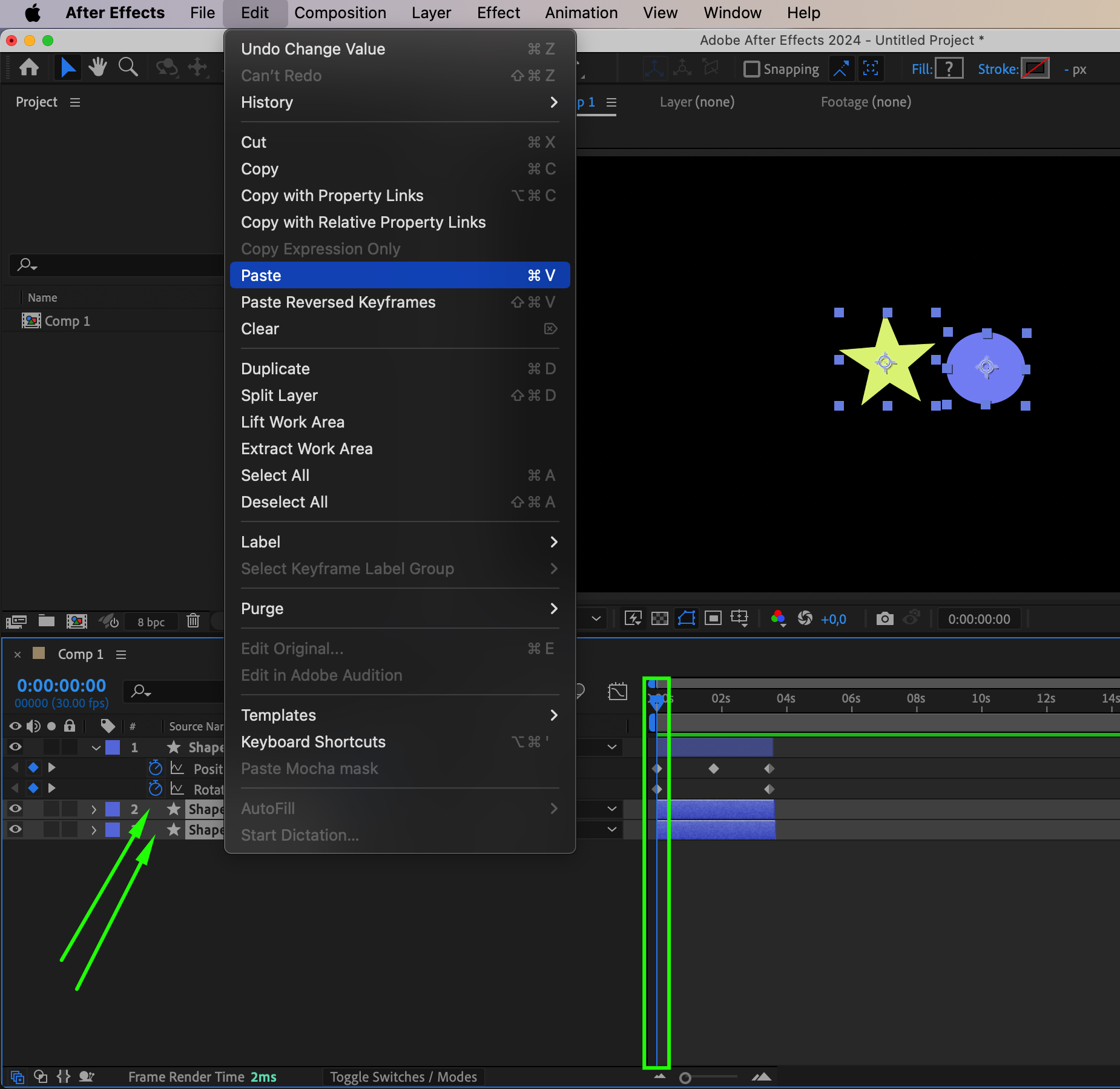The width and height of the screenshot is (1120, 1089).
Task: Click the Selection arrow tool
Action: point(68,67)
